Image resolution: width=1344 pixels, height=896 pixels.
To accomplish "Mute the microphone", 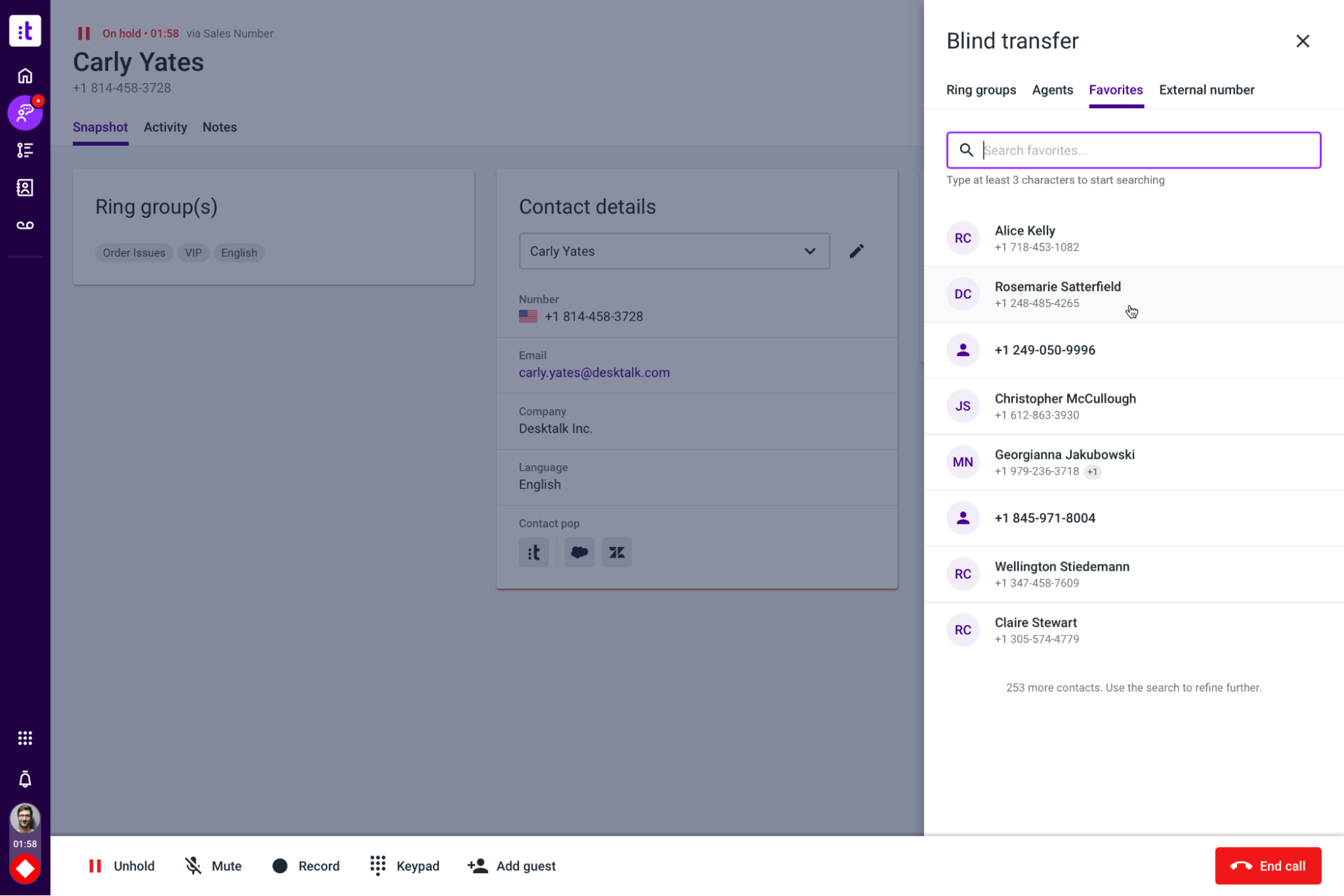I will [212, 866].
